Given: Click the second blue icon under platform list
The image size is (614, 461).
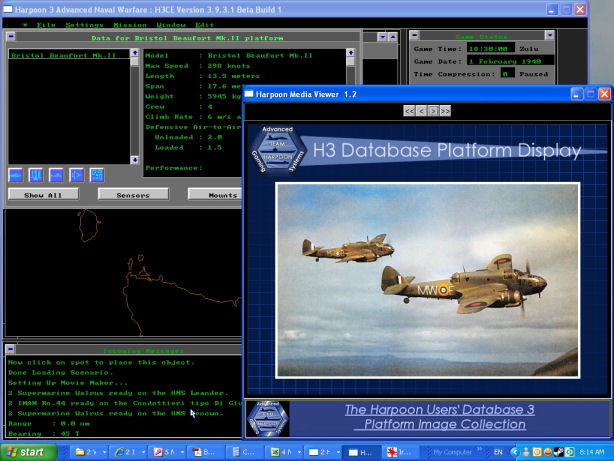Looking at the screenshot, I should (x=36, y=174).
